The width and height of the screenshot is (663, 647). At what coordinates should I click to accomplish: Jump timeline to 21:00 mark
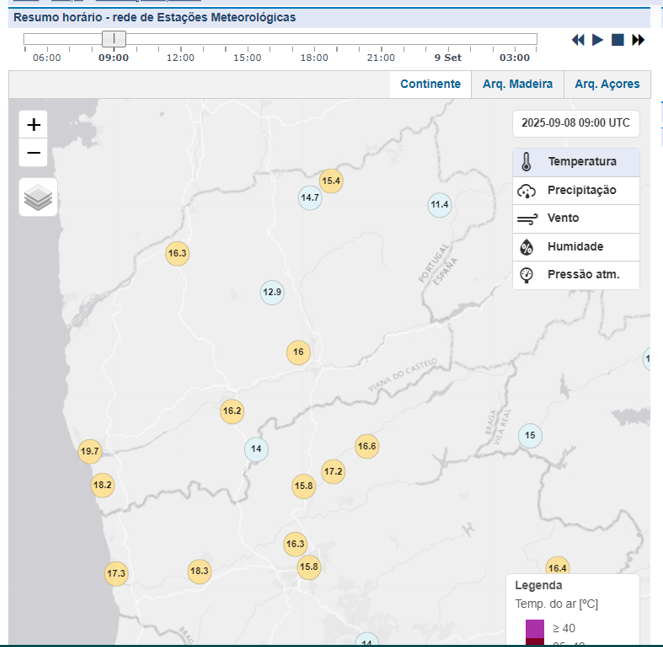[x=381, y=58]
